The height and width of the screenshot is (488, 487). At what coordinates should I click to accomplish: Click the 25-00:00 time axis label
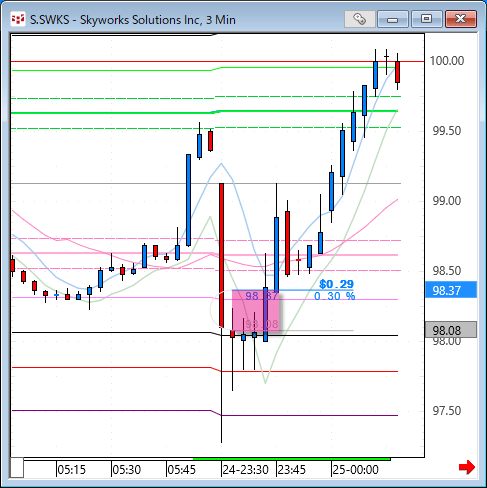355,470
